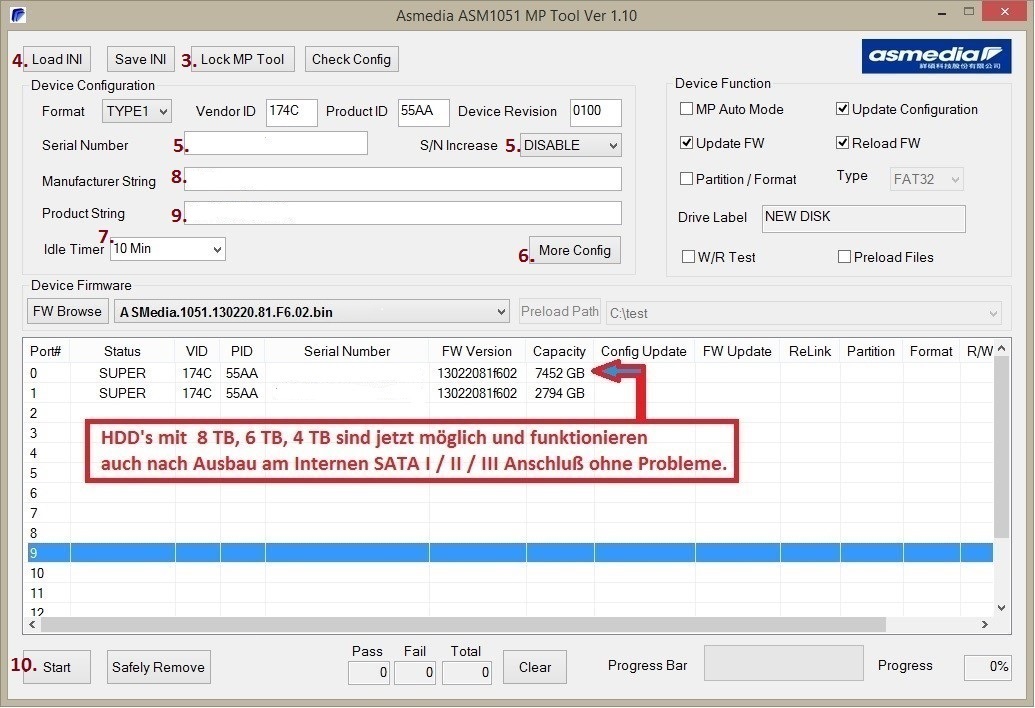Click the FW Update column header
Viewport: 1035px width, 708px height.
[737, 351]
